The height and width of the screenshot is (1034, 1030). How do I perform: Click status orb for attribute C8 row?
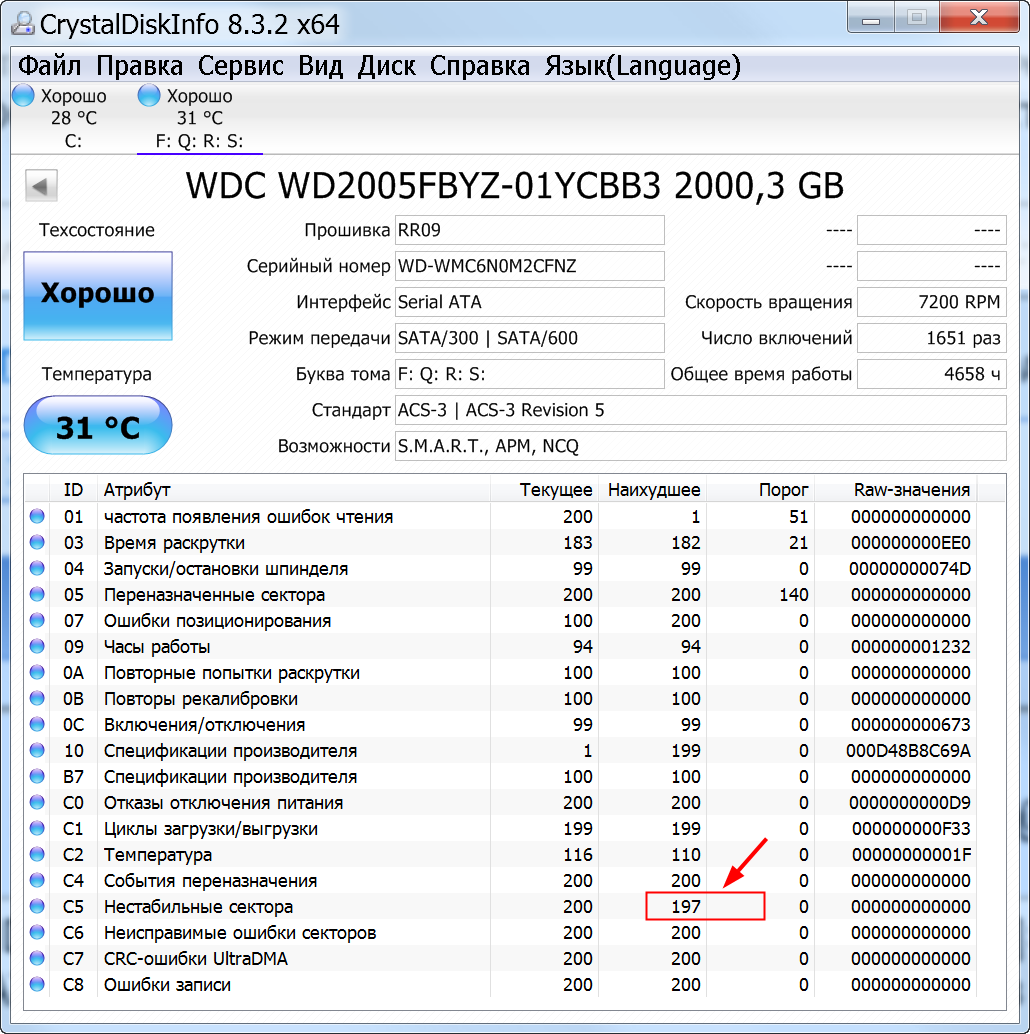coord(37,984)
